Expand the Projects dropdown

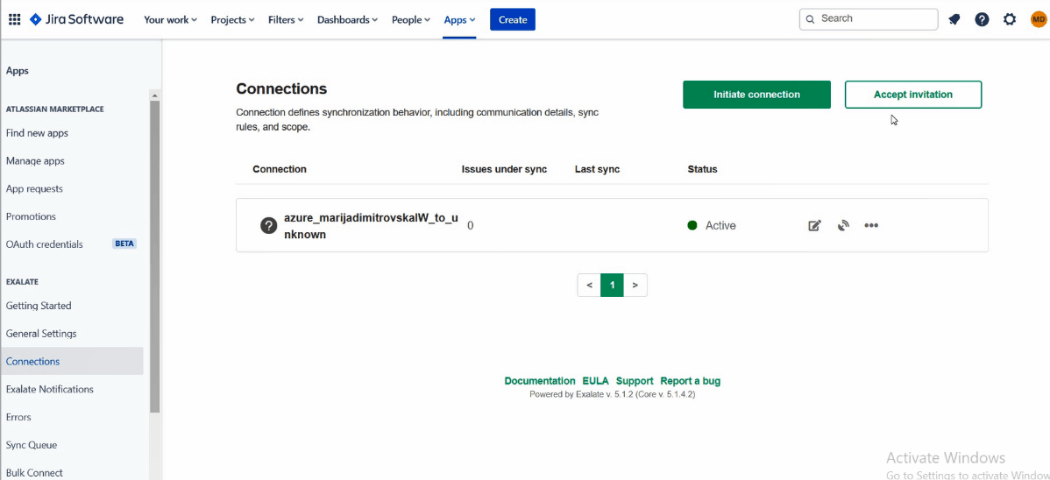[232, 20]
